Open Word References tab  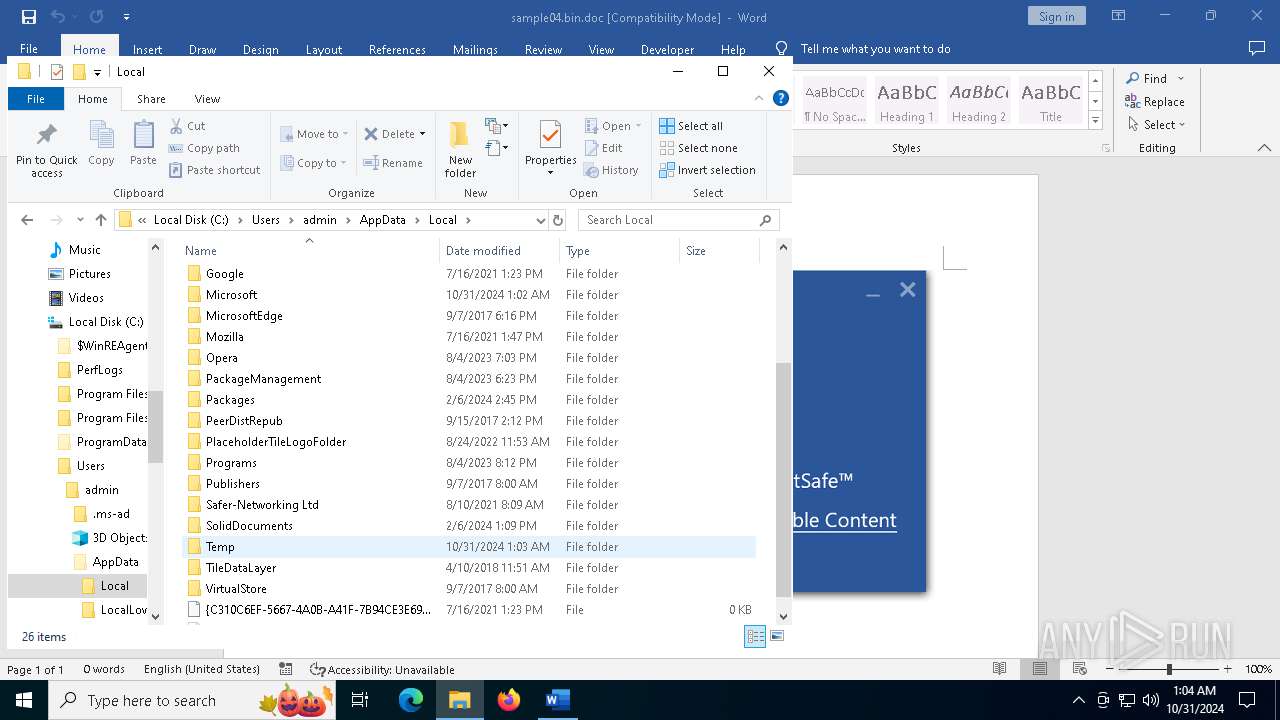[397, 49]
